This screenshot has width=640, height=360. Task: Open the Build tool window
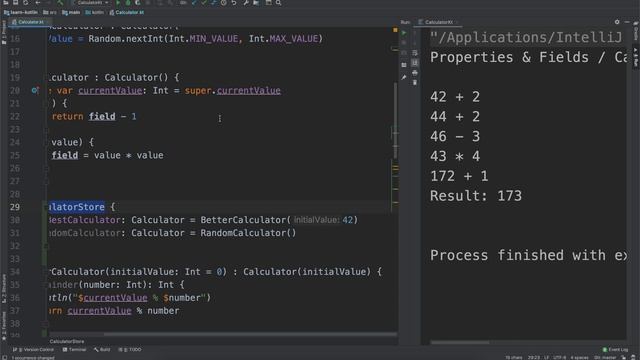coord(102,349)
